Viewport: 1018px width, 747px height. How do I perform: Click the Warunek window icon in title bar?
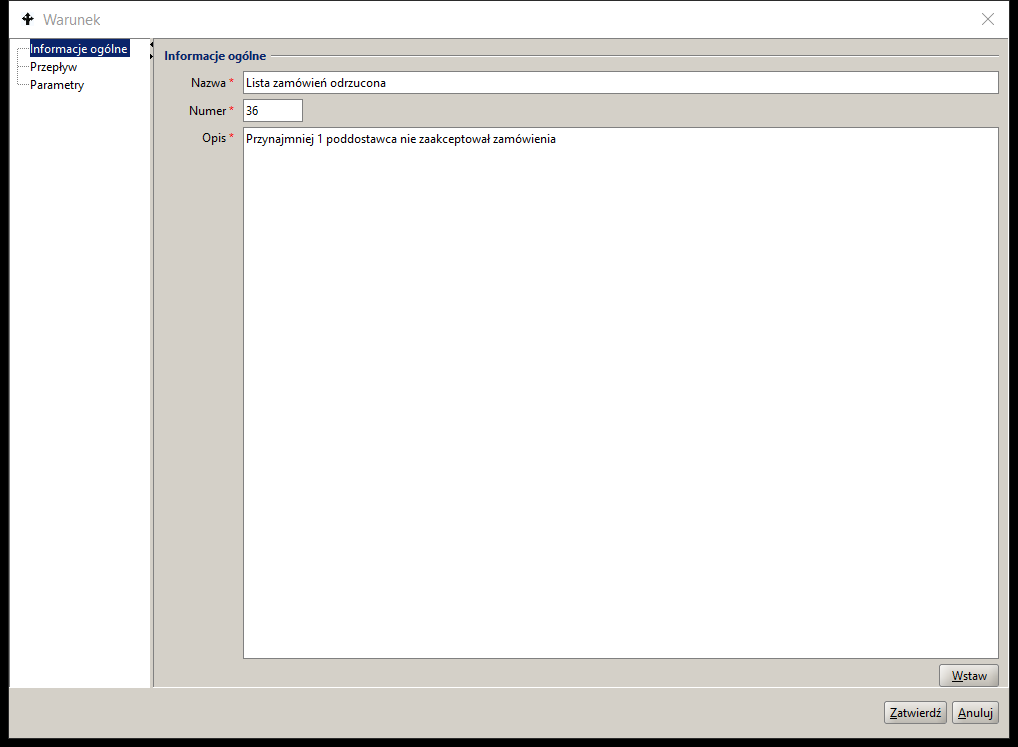click(x=28, y=19)
